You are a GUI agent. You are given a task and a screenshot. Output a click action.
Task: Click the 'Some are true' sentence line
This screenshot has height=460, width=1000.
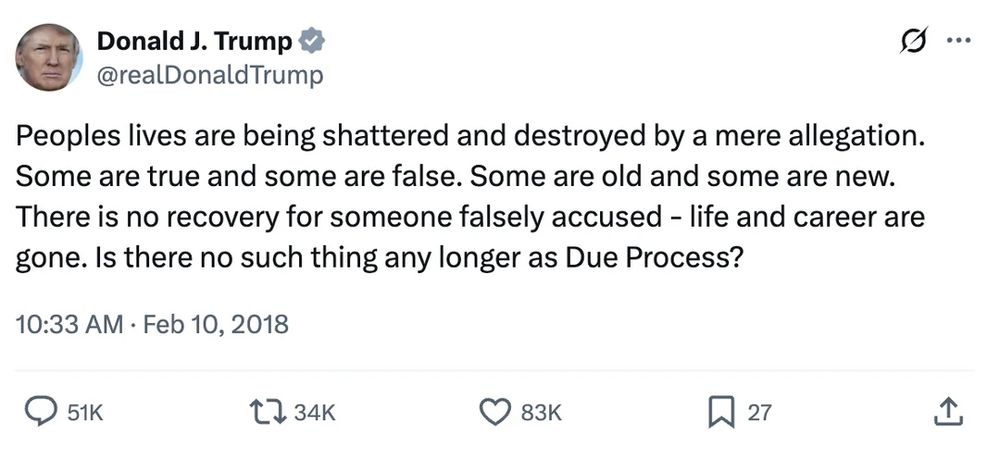click(x=238, y=177)
